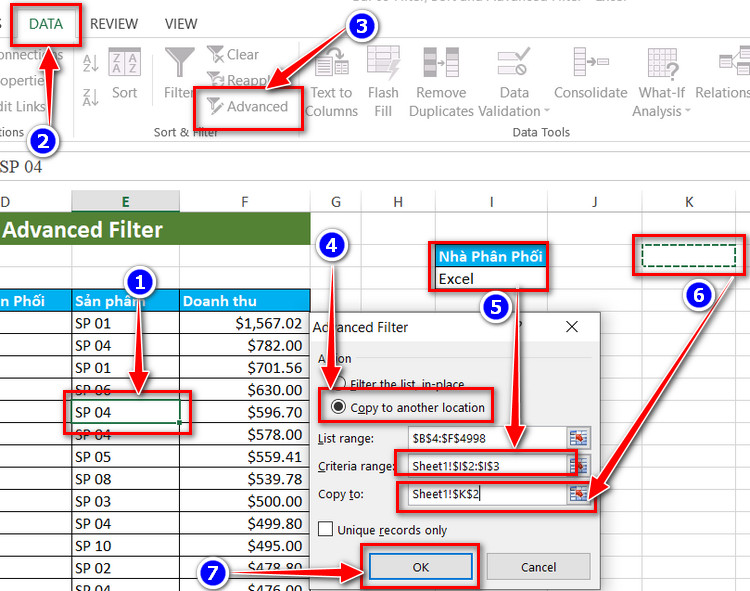Screen dimensions: 750x591
Task: Select the 'SP 08' product cell
Action: (125, 479)
